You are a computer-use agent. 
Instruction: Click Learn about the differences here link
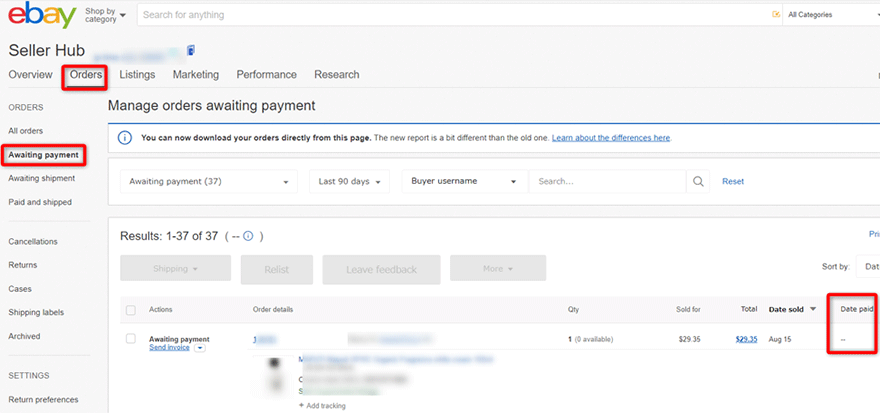tap(611, 137)
